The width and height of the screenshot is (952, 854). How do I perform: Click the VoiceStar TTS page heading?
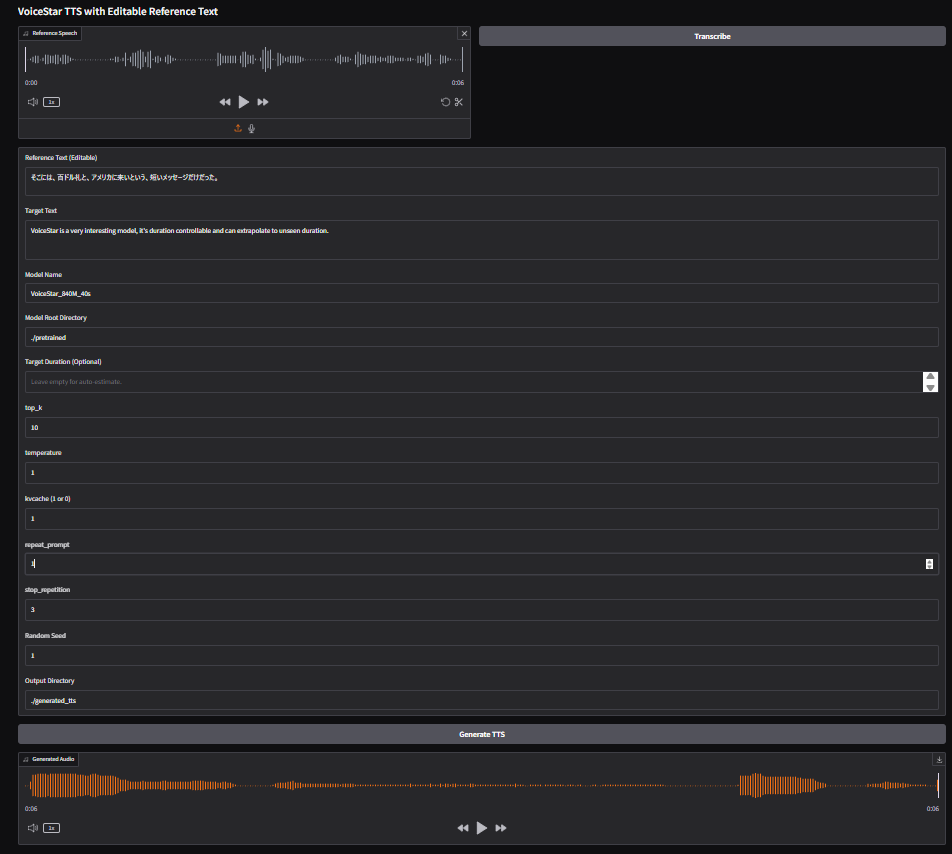tap(118, 12)
